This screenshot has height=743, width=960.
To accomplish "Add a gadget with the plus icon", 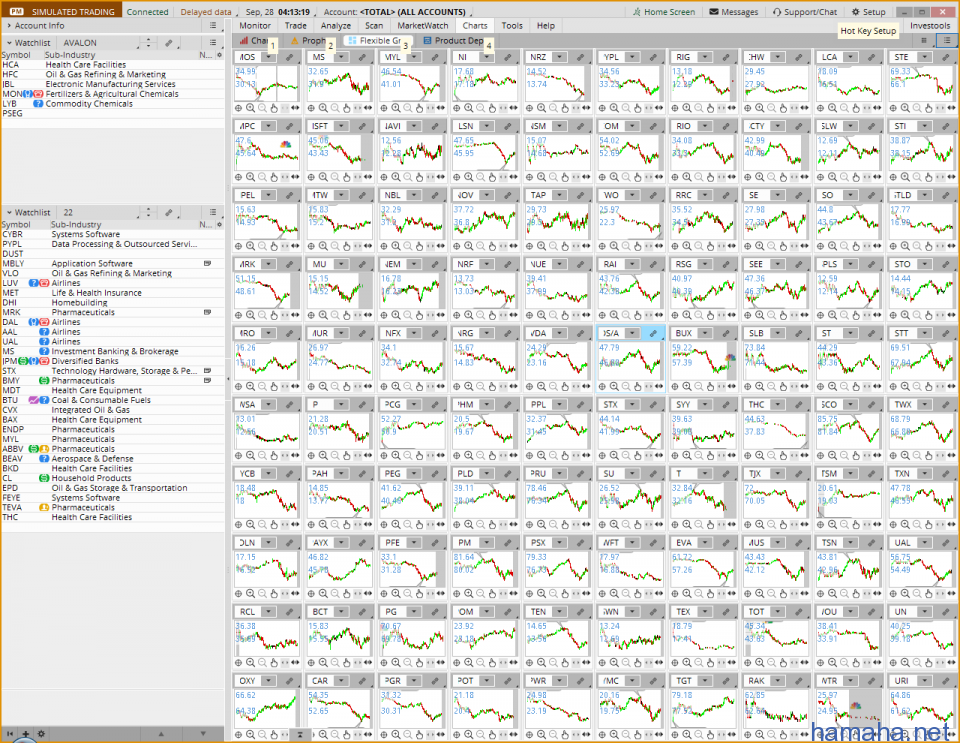I will (26, 734).
